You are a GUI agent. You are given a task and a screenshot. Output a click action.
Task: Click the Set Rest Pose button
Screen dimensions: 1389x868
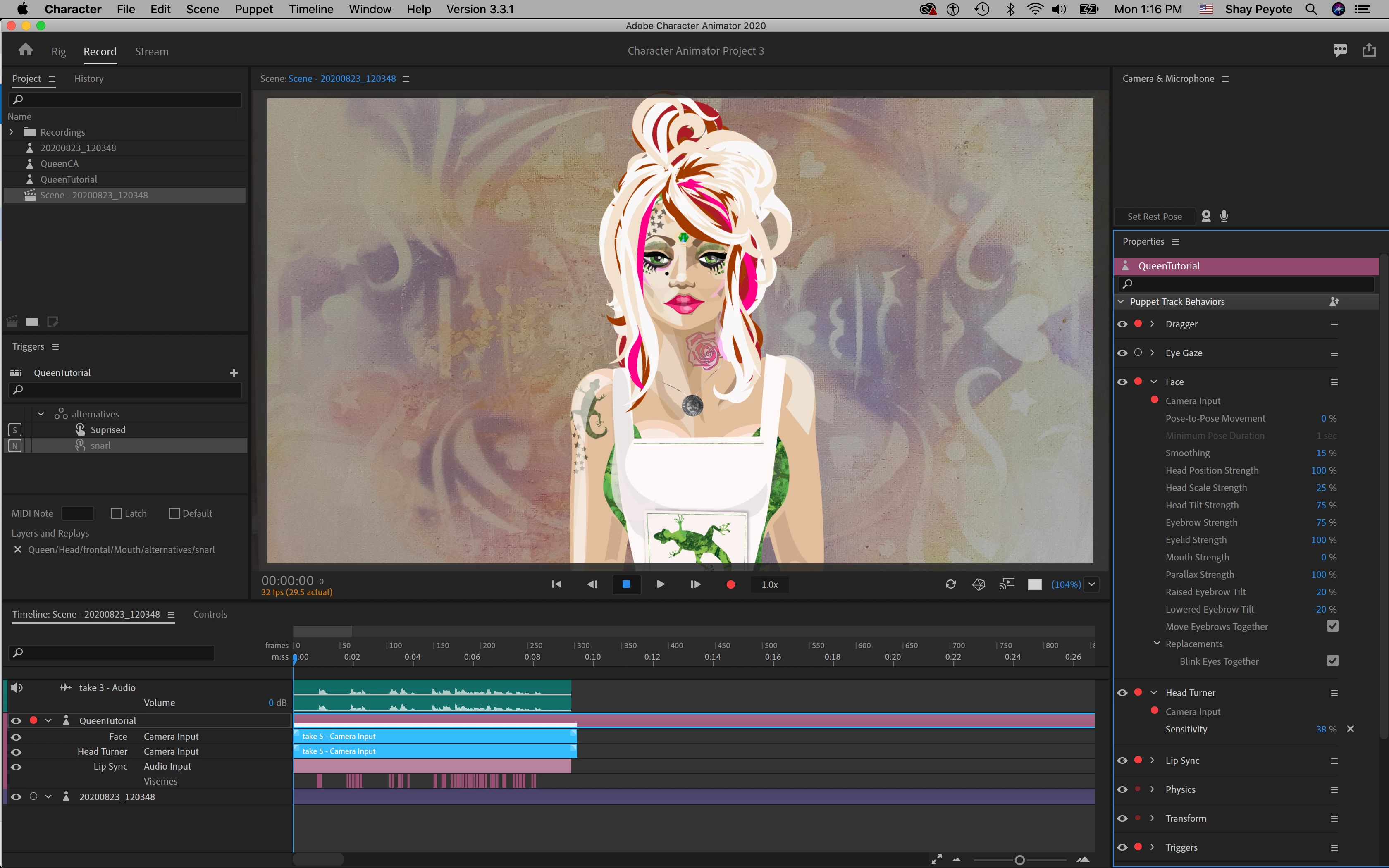pyautogui.click(x=1154, y=217)
